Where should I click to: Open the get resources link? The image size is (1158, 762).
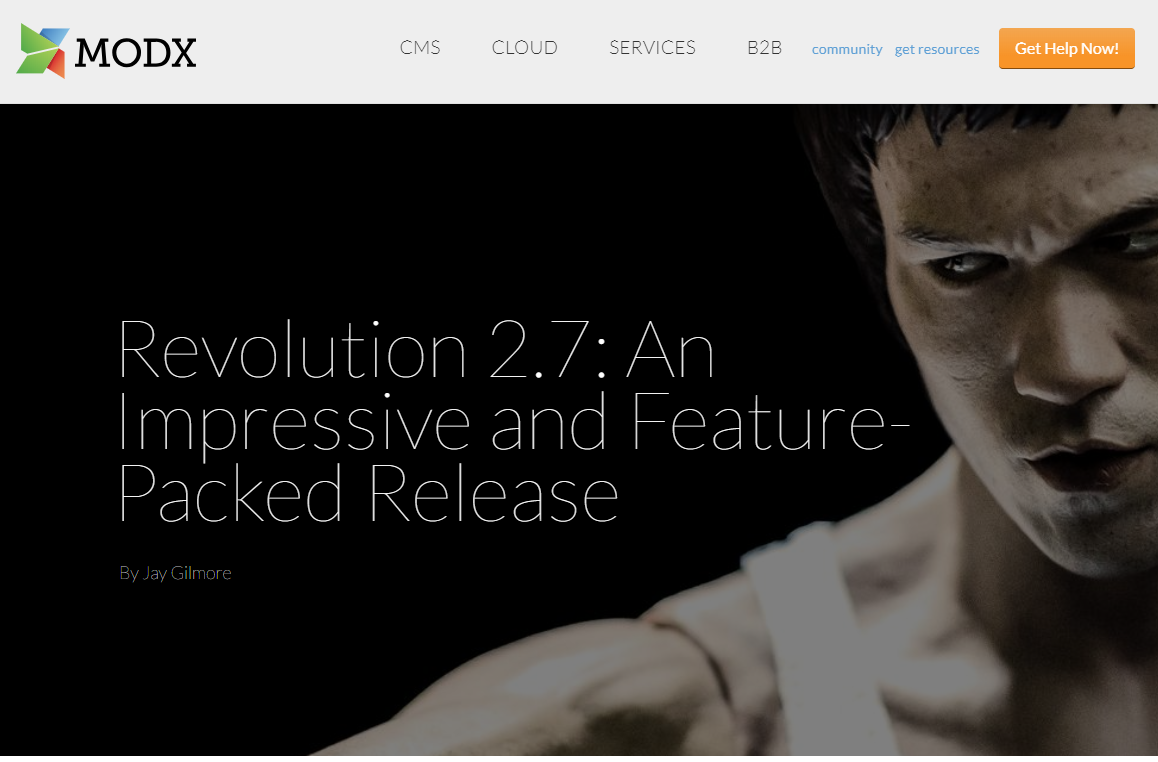936,49
